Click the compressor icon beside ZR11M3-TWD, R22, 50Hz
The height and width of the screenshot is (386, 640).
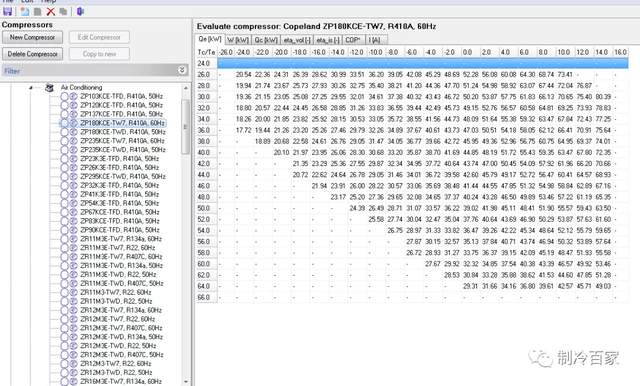[x=73, y=302]
